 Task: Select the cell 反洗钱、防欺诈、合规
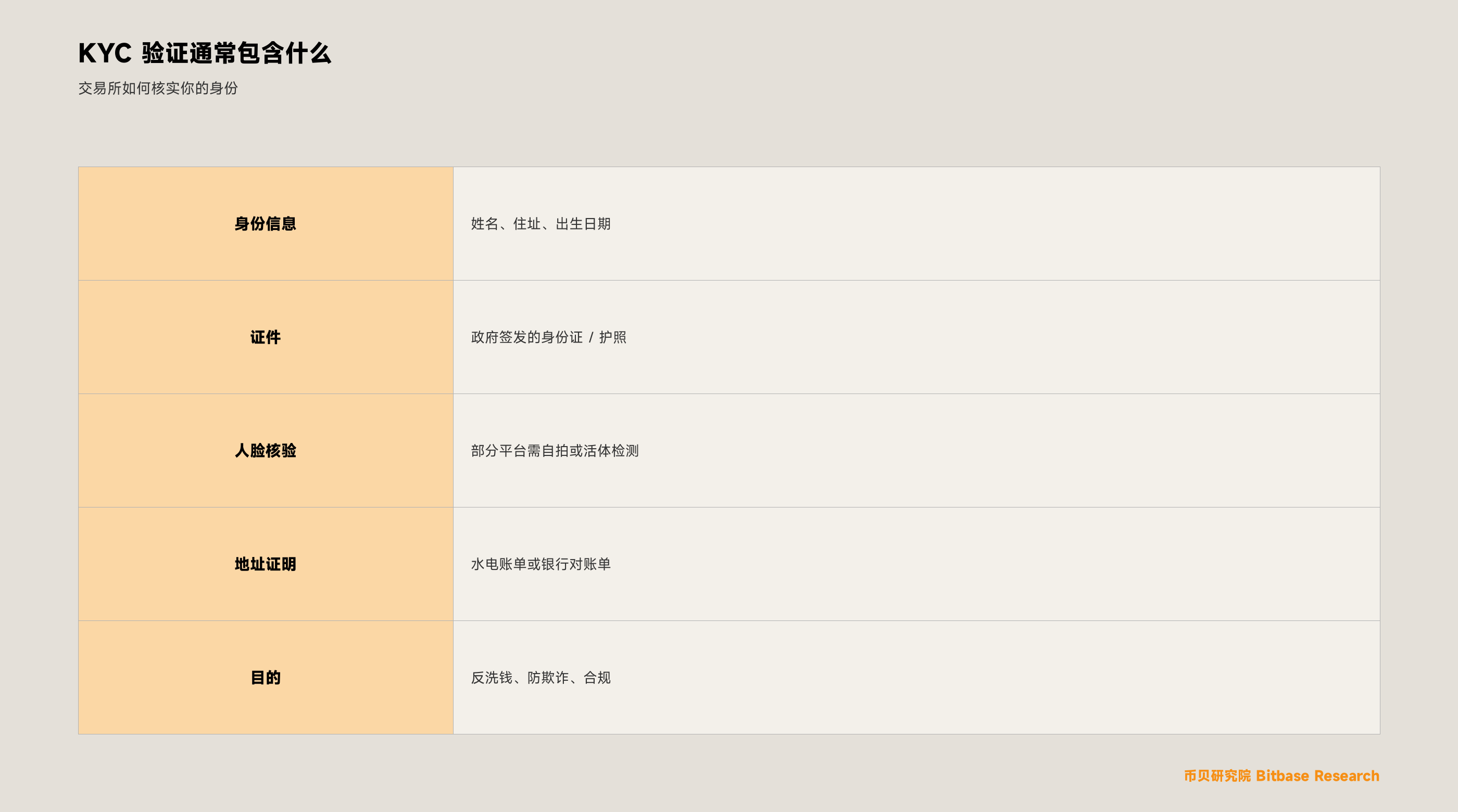[916, 677]
